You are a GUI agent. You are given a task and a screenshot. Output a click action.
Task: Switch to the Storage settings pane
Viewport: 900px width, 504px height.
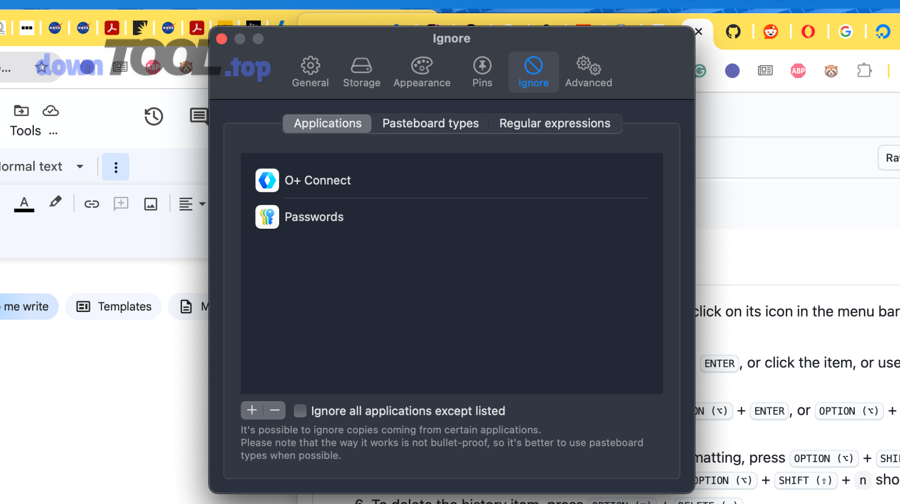[361, 72]
